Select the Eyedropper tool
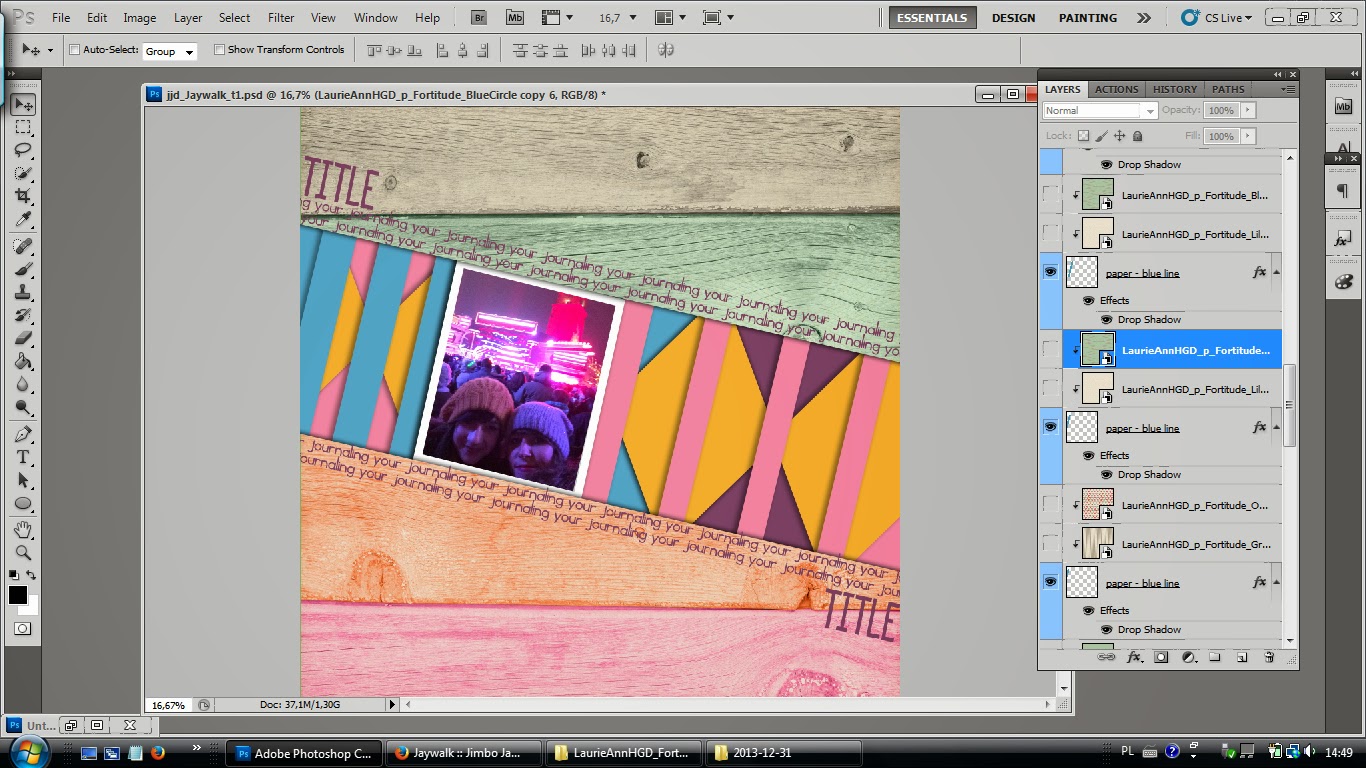The image size is (1366, 768). point(23,220)
